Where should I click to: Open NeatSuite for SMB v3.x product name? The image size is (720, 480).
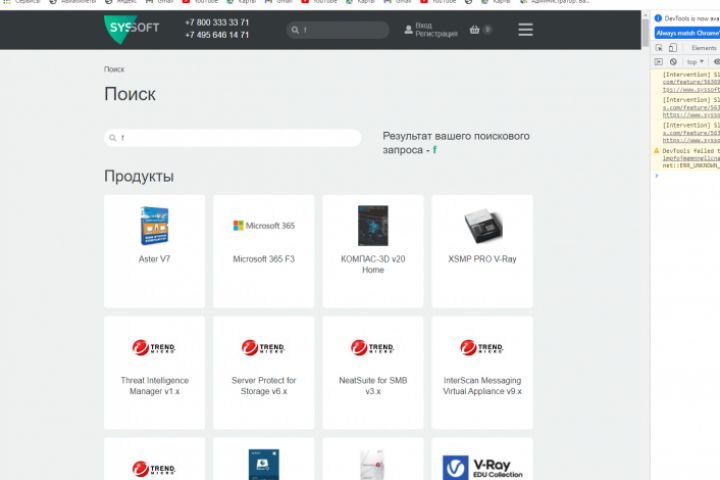click(373, 386)
